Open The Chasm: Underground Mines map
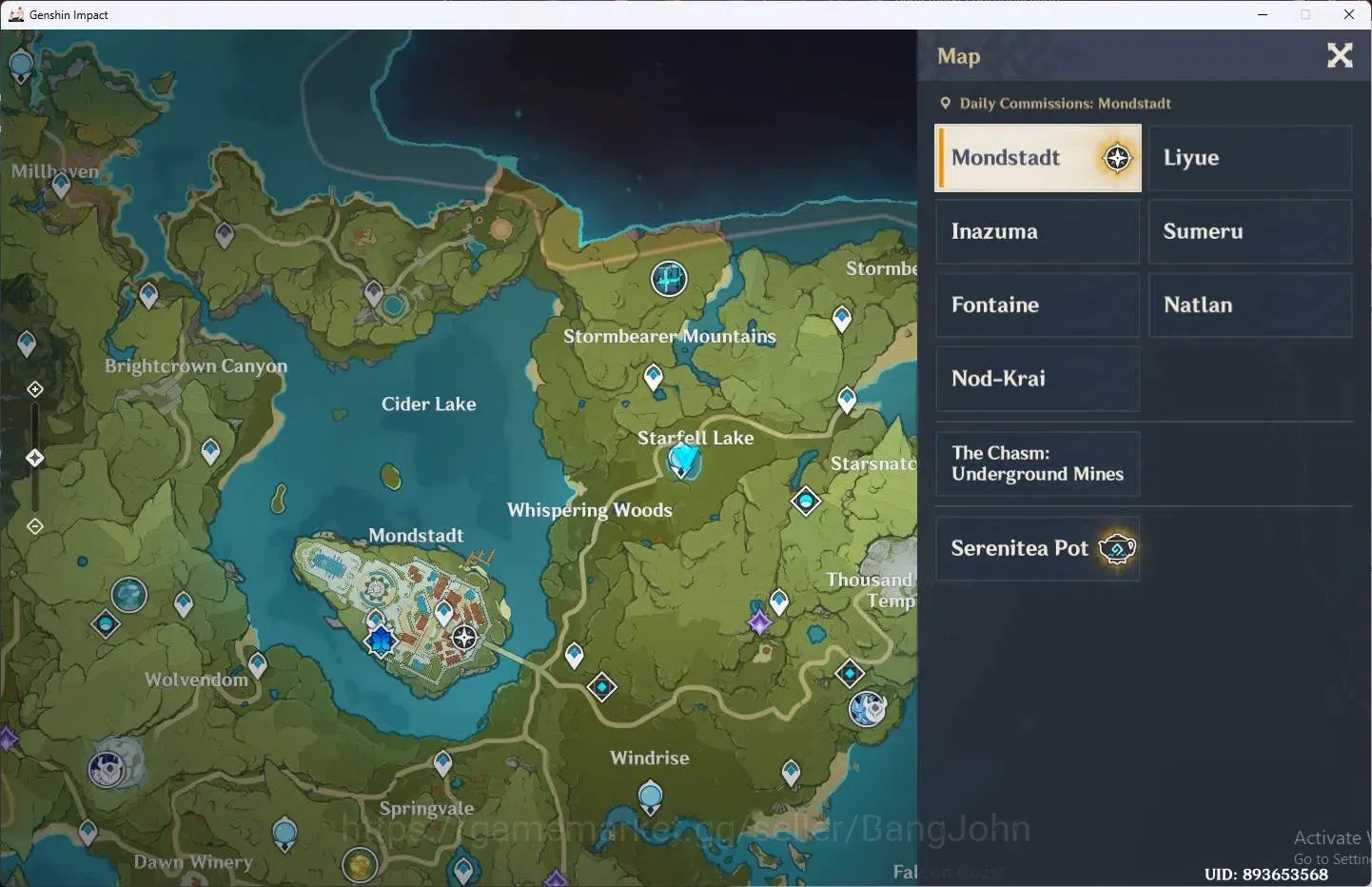The width and height of the screenshot is (1372, 887). (x=1038, y=463)
